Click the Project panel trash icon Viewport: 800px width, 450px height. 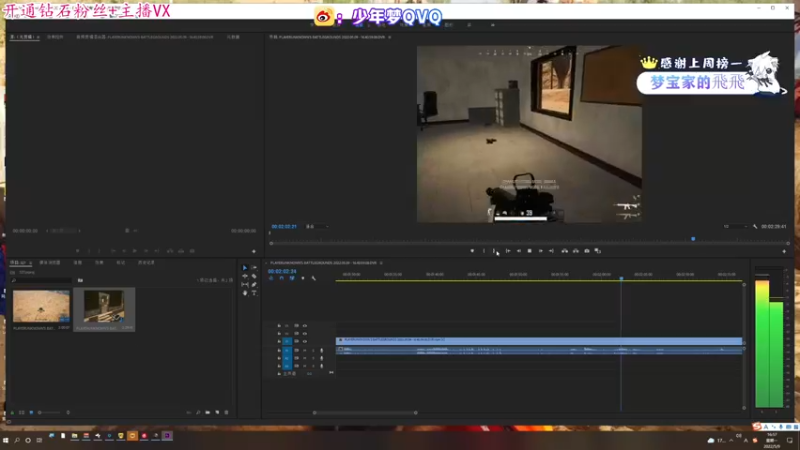click(x=227, y=412)
